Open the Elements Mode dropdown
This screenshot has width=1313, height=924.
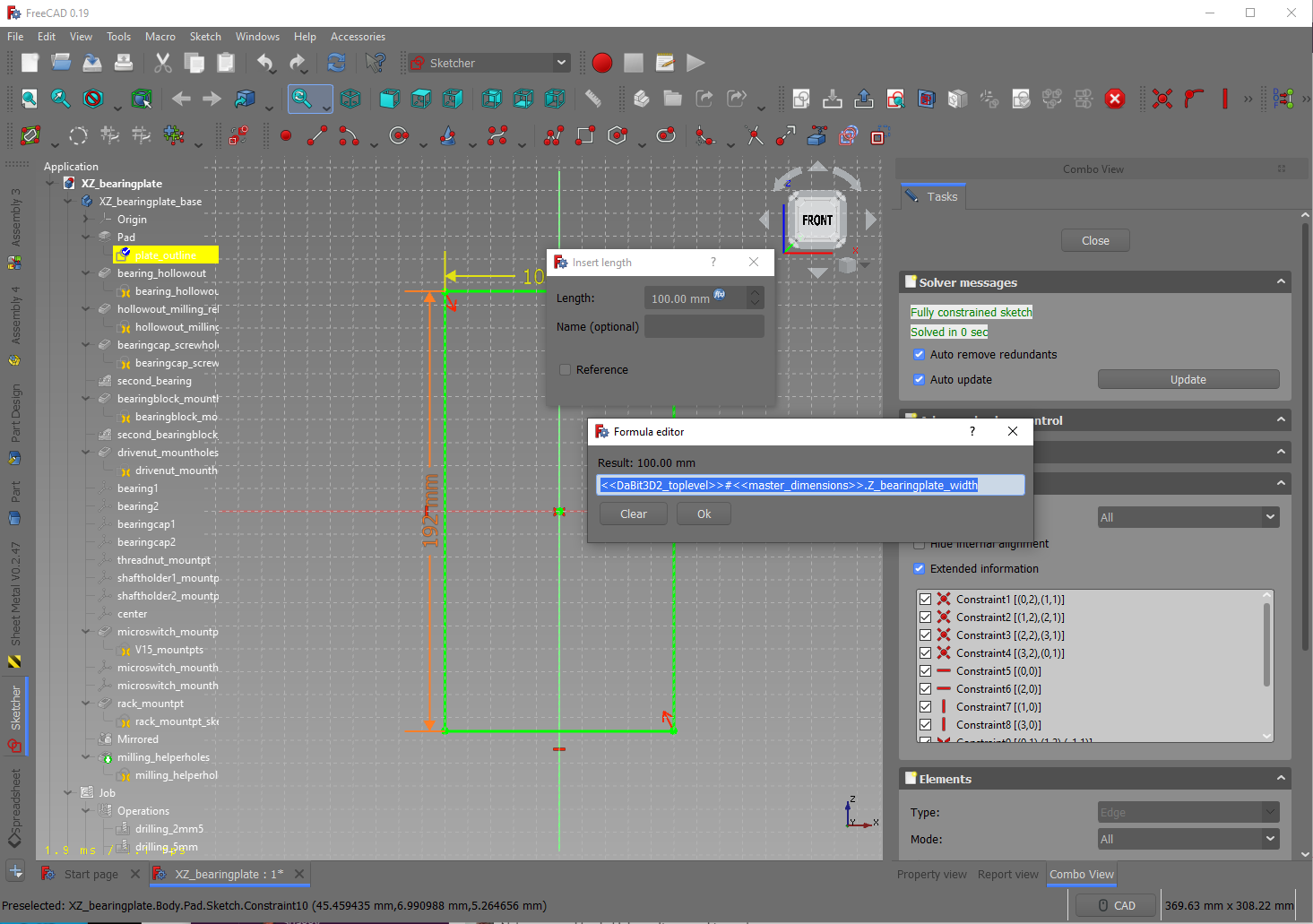click(1188, 840)
